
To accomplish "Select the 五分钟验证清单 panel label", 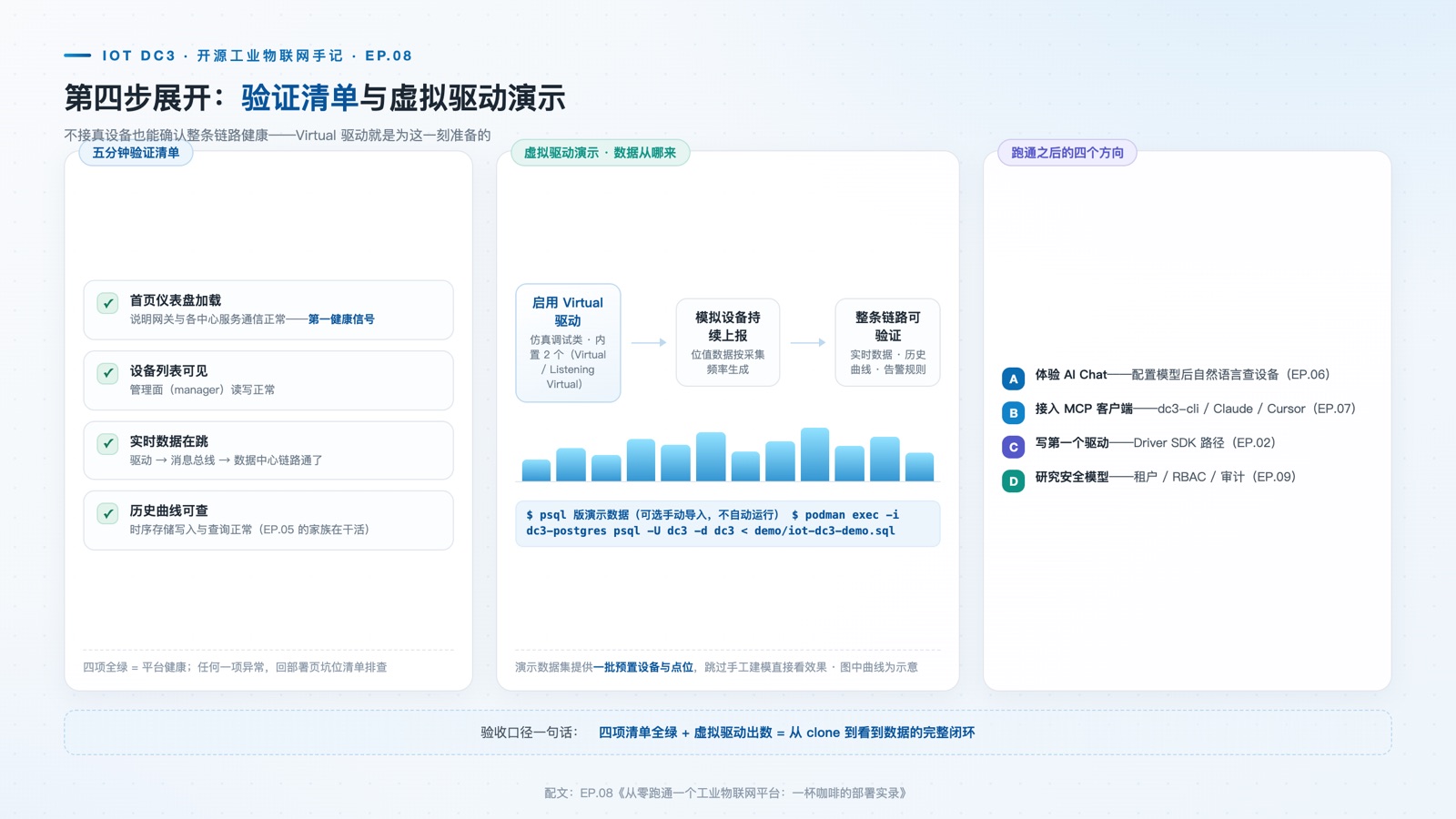I will [x=136, y=153].
